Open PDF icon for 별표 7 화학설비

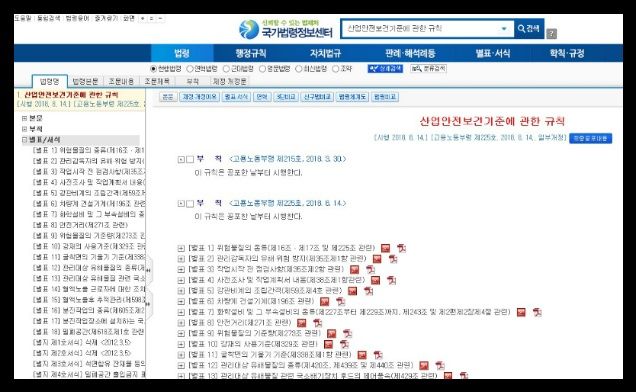pyautogui.click(x=537, y=312)
